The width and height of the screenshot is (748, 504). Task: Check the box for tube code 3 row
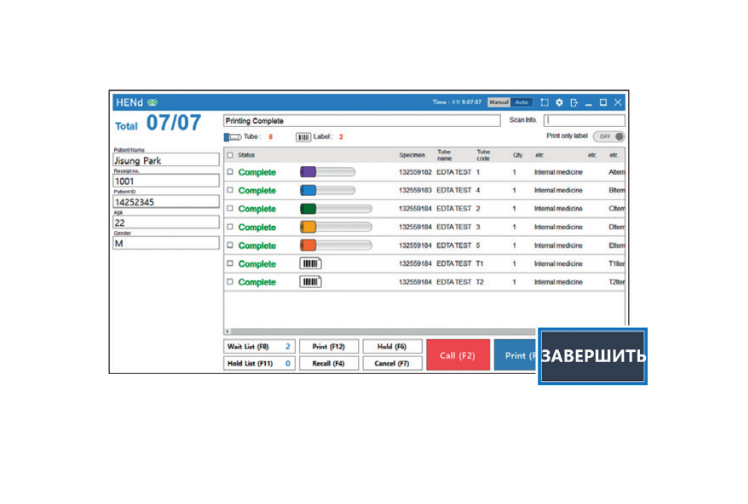tap(230, 226)
